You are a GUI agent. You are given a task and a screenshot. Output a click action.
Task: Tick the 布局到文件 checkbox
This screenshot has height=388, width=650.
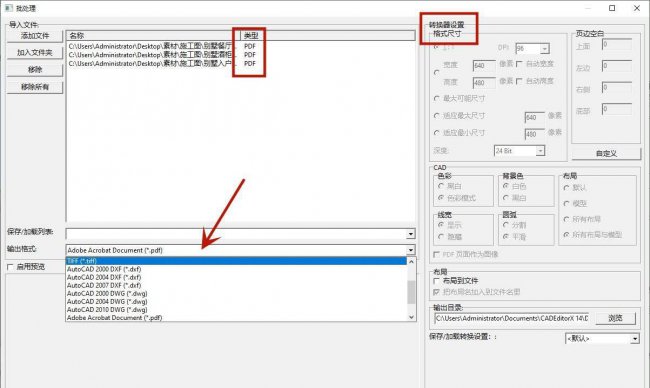pos(436,281)
